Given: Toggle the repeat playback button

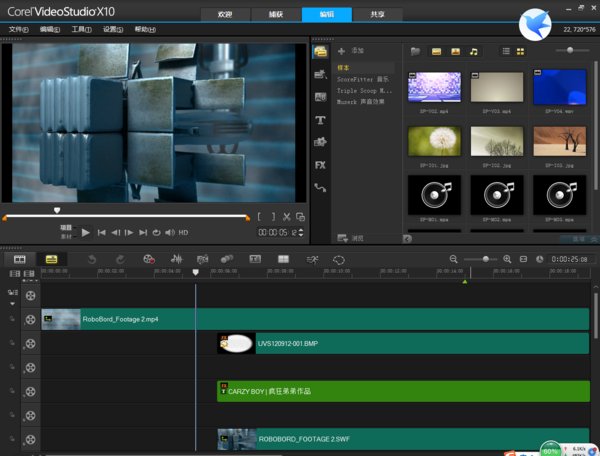Looking at the screenshot, I should (155, 232).
